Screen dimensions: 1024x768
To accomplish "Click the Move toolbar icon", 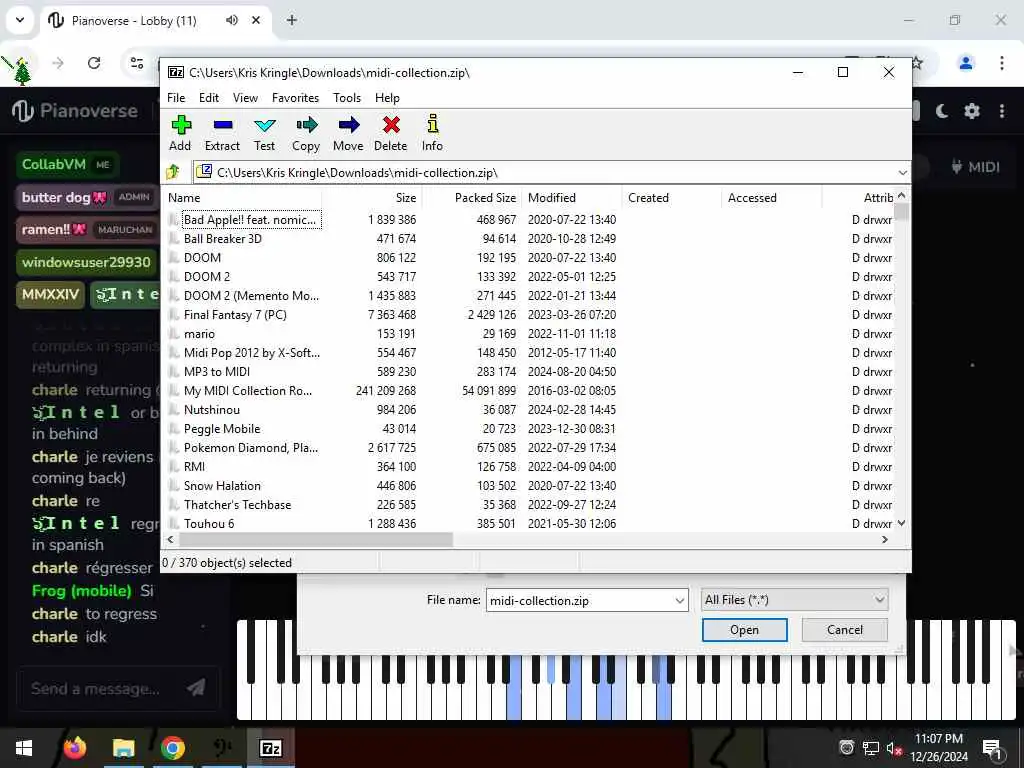I will click(348, 133).
